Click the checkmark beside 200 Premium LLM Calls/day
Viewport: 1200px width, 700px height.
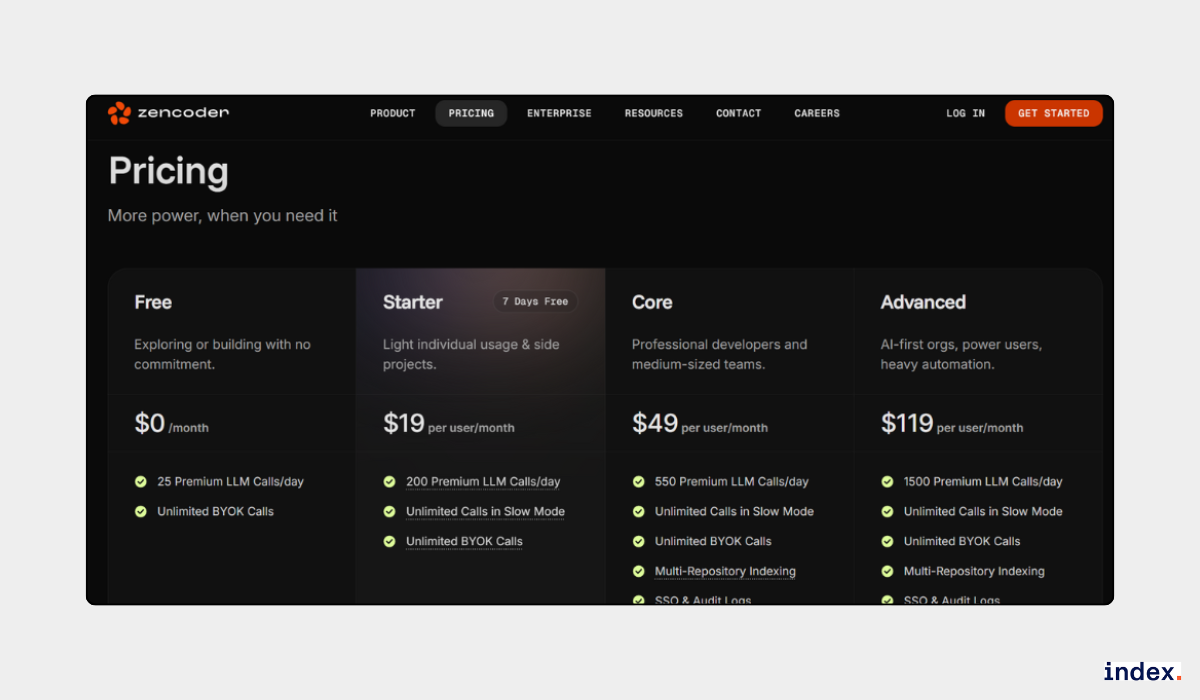click(x=389, y=481)
